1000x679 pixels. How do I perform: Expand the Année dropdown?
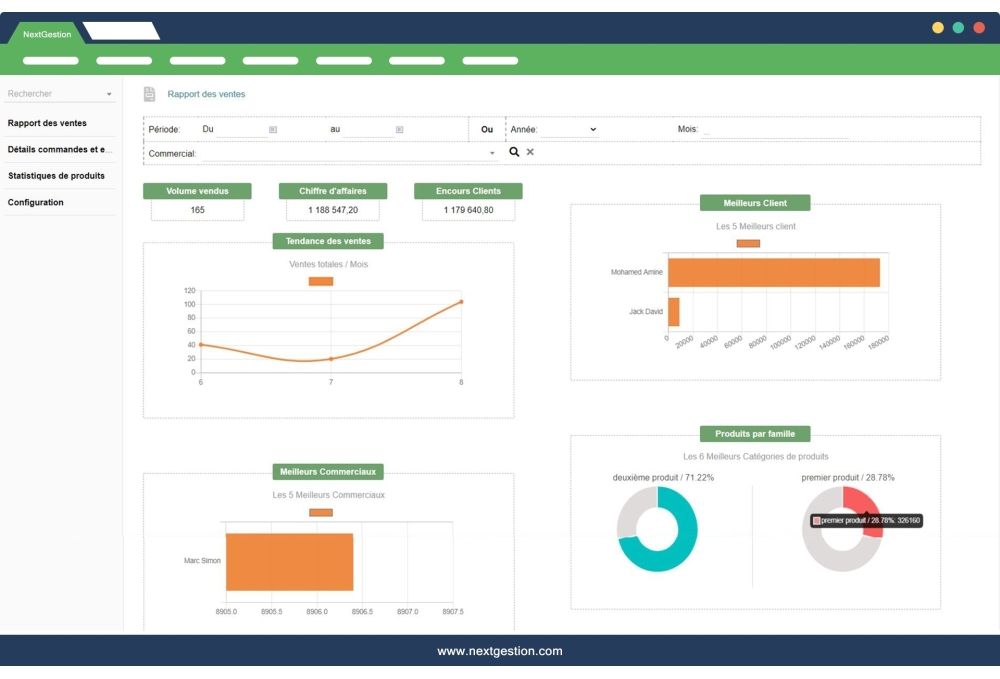coord(592,129)
